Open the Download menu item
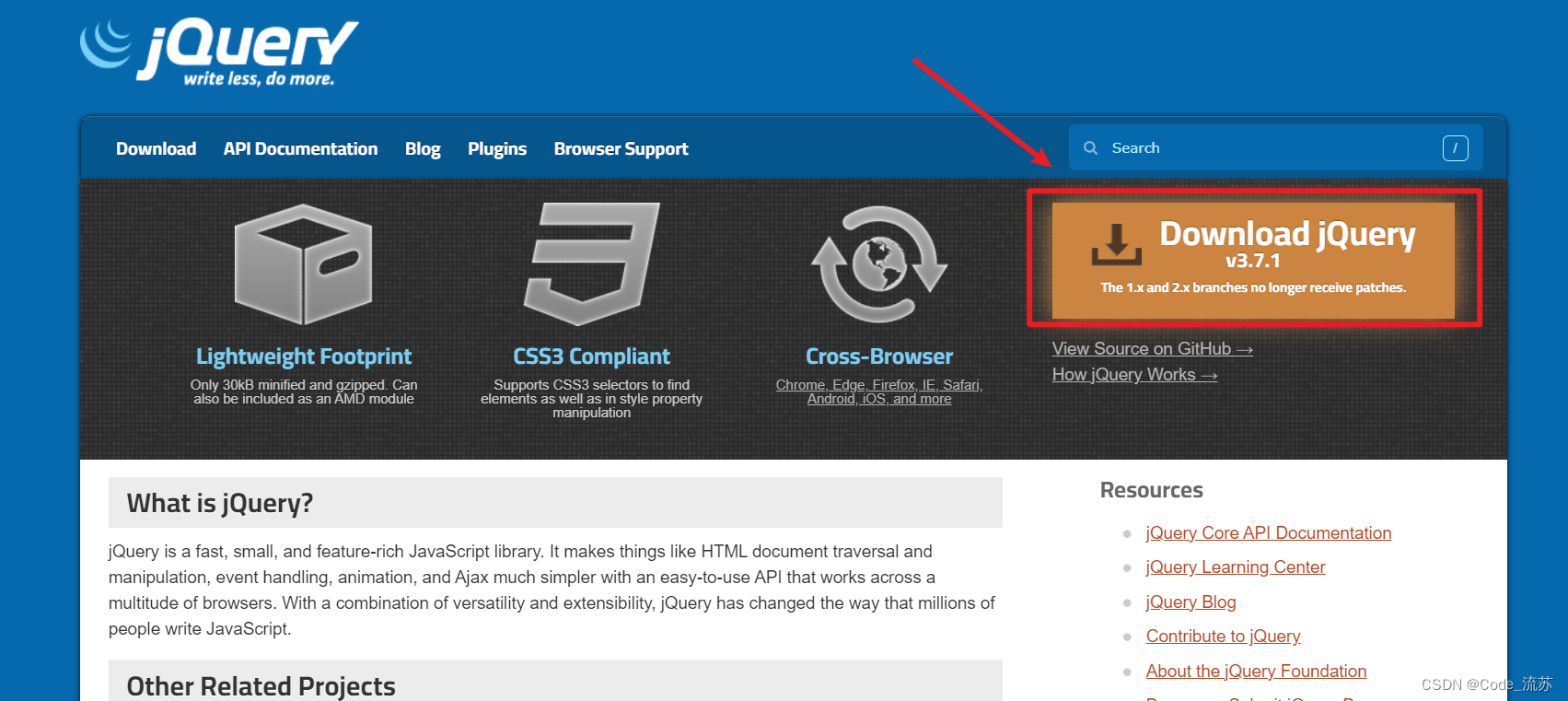 point(156,149)
